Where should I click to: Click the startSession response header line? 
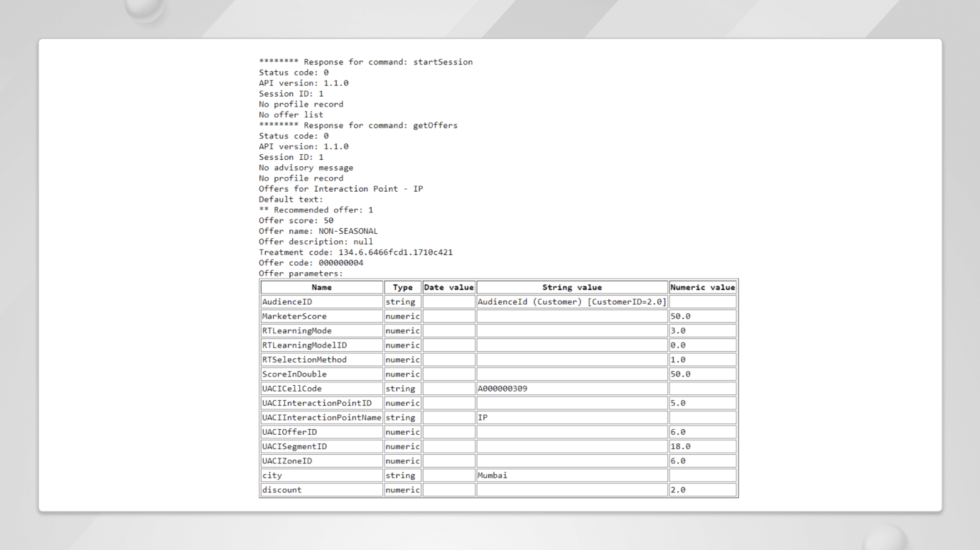366,62
